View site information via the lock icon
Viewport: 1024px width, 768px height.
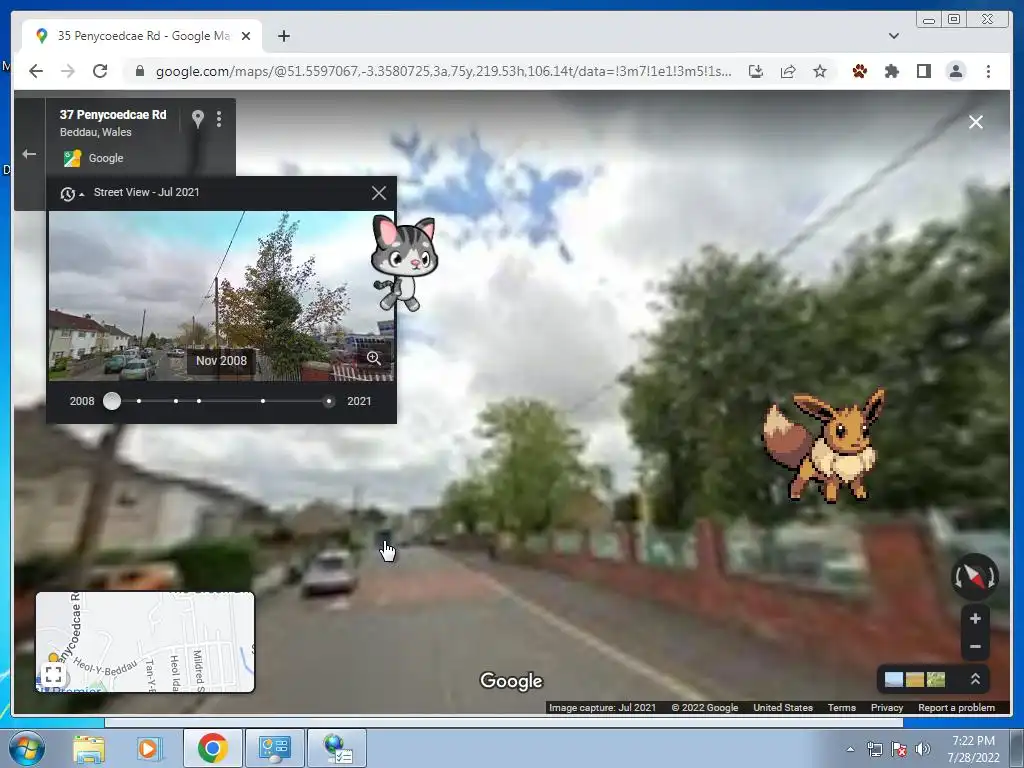click(x=139, y=71)
